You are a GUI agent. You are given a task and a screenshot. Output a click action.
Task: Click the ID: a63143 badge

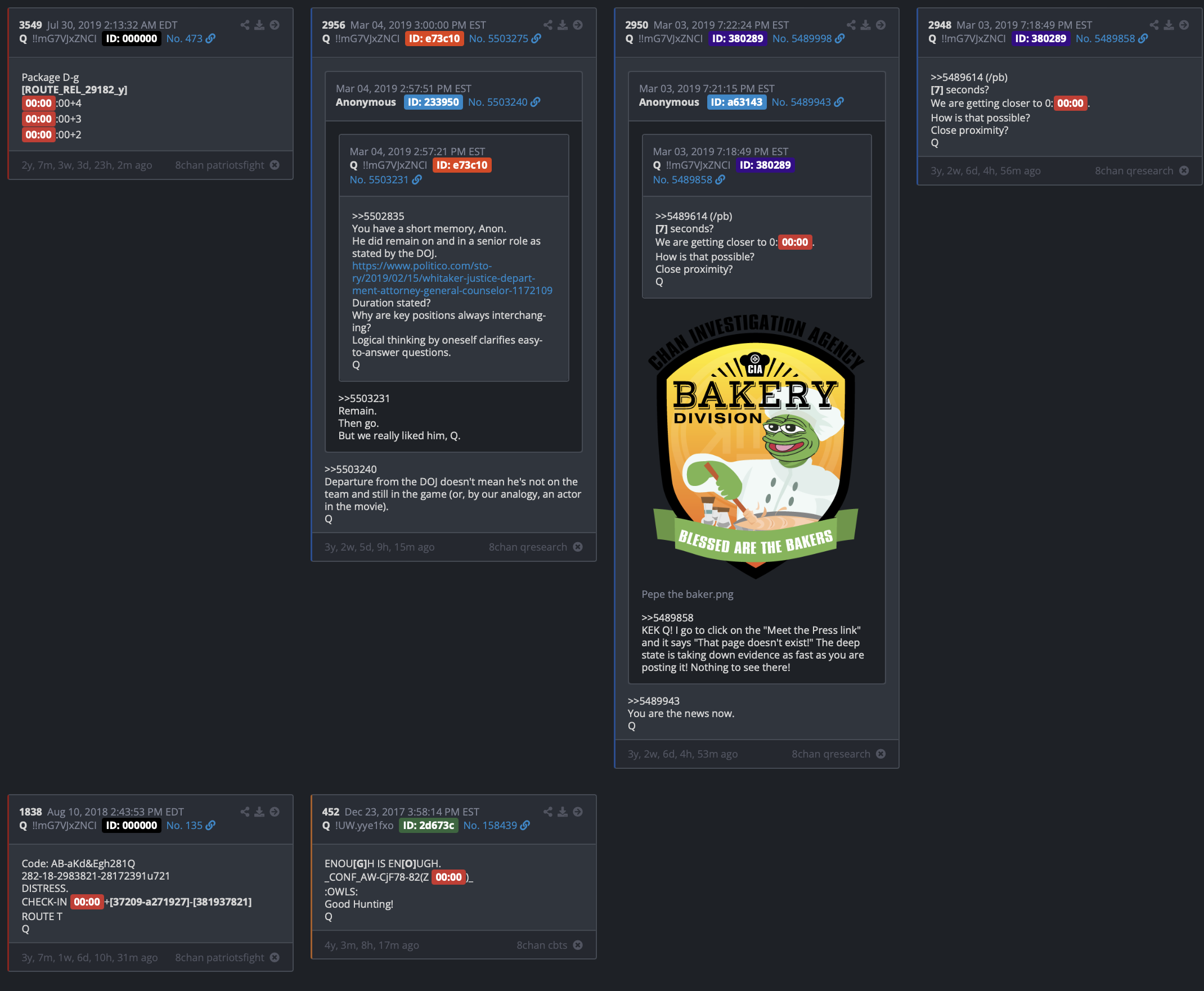coord(736,102)
